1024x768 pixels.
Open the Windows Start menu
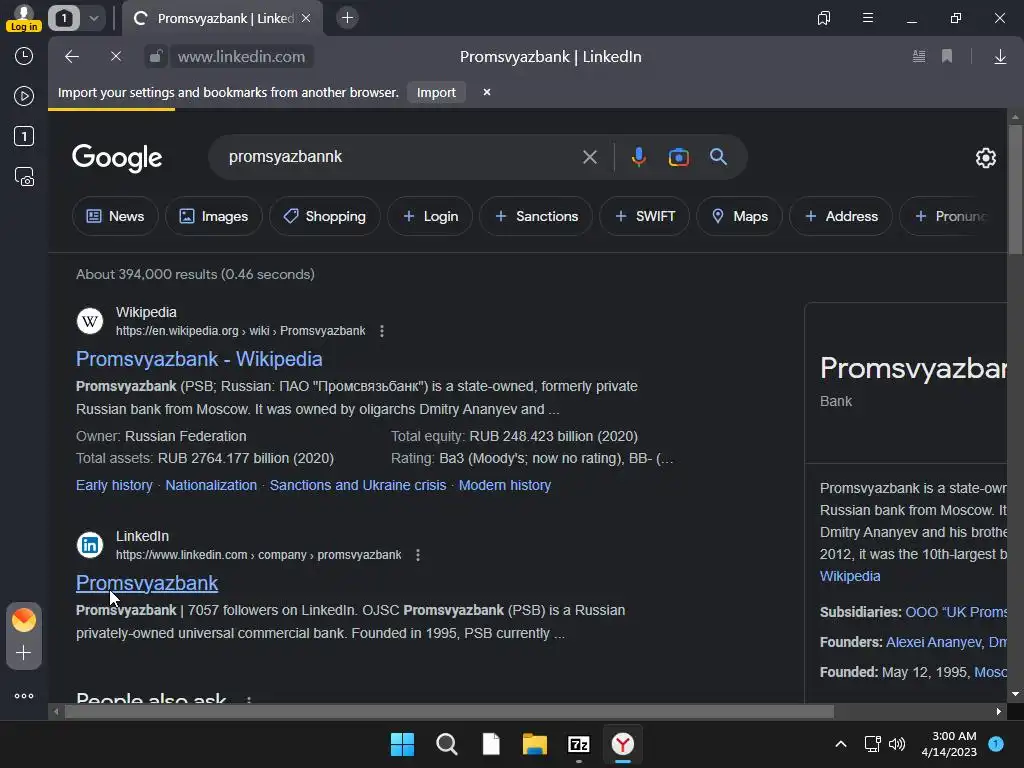click(x=402, y=744)
